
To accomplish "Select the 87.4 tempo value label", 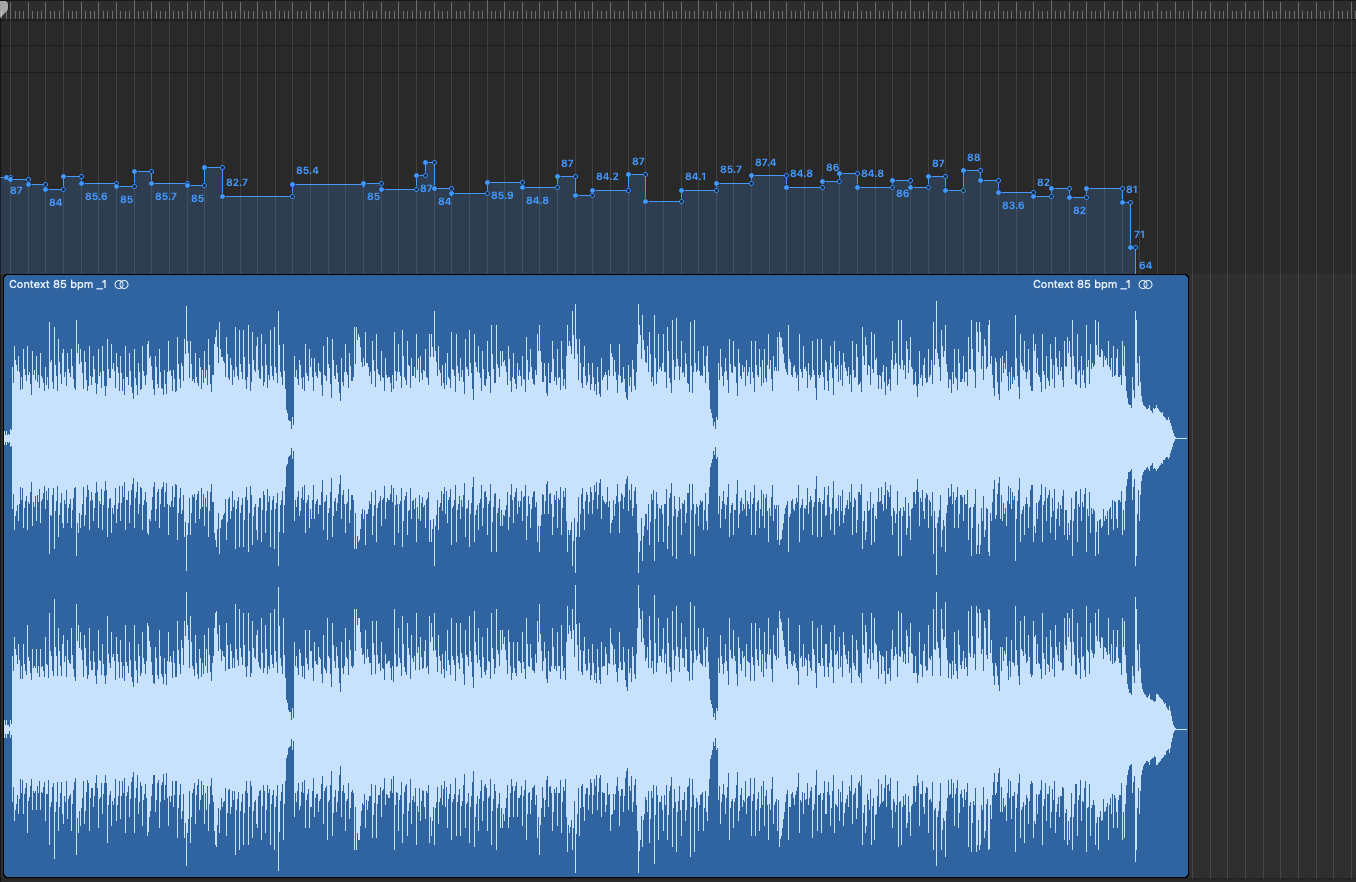I will coord(766,163).
